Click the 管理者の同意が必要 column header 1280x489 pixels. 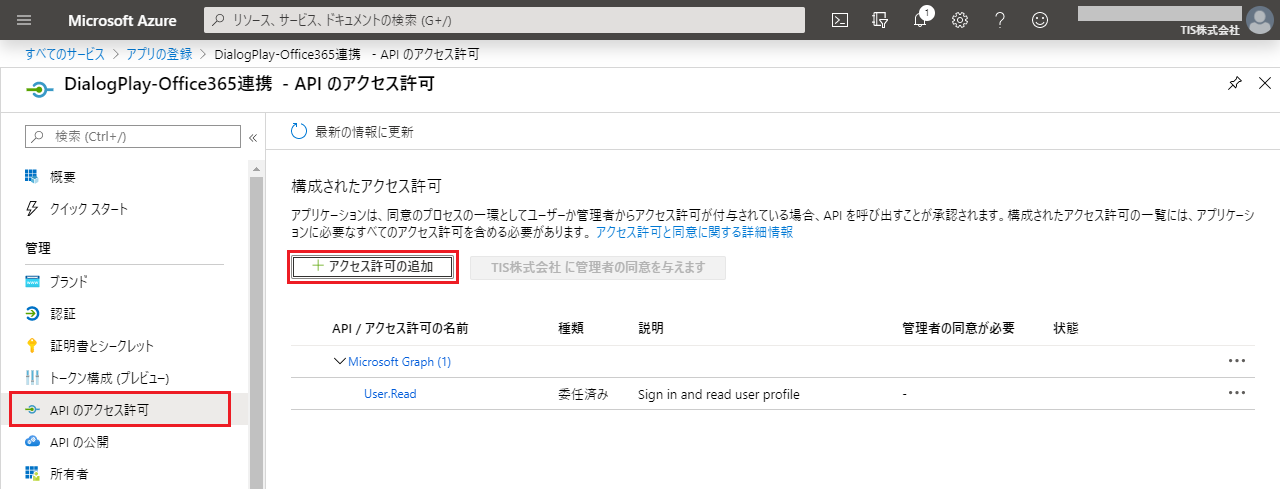pos(958,328)
